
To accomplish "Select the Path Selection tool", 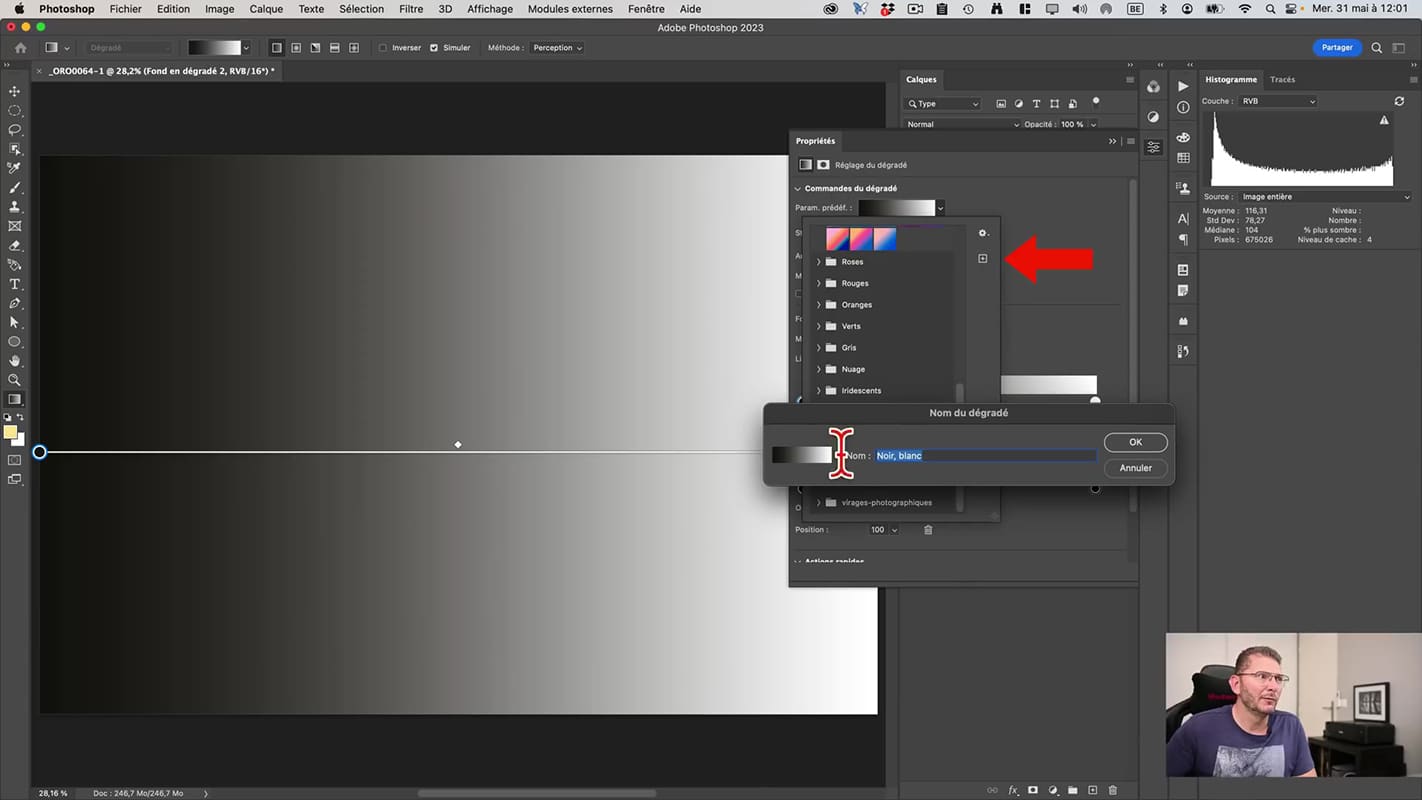I will (15, 322).
